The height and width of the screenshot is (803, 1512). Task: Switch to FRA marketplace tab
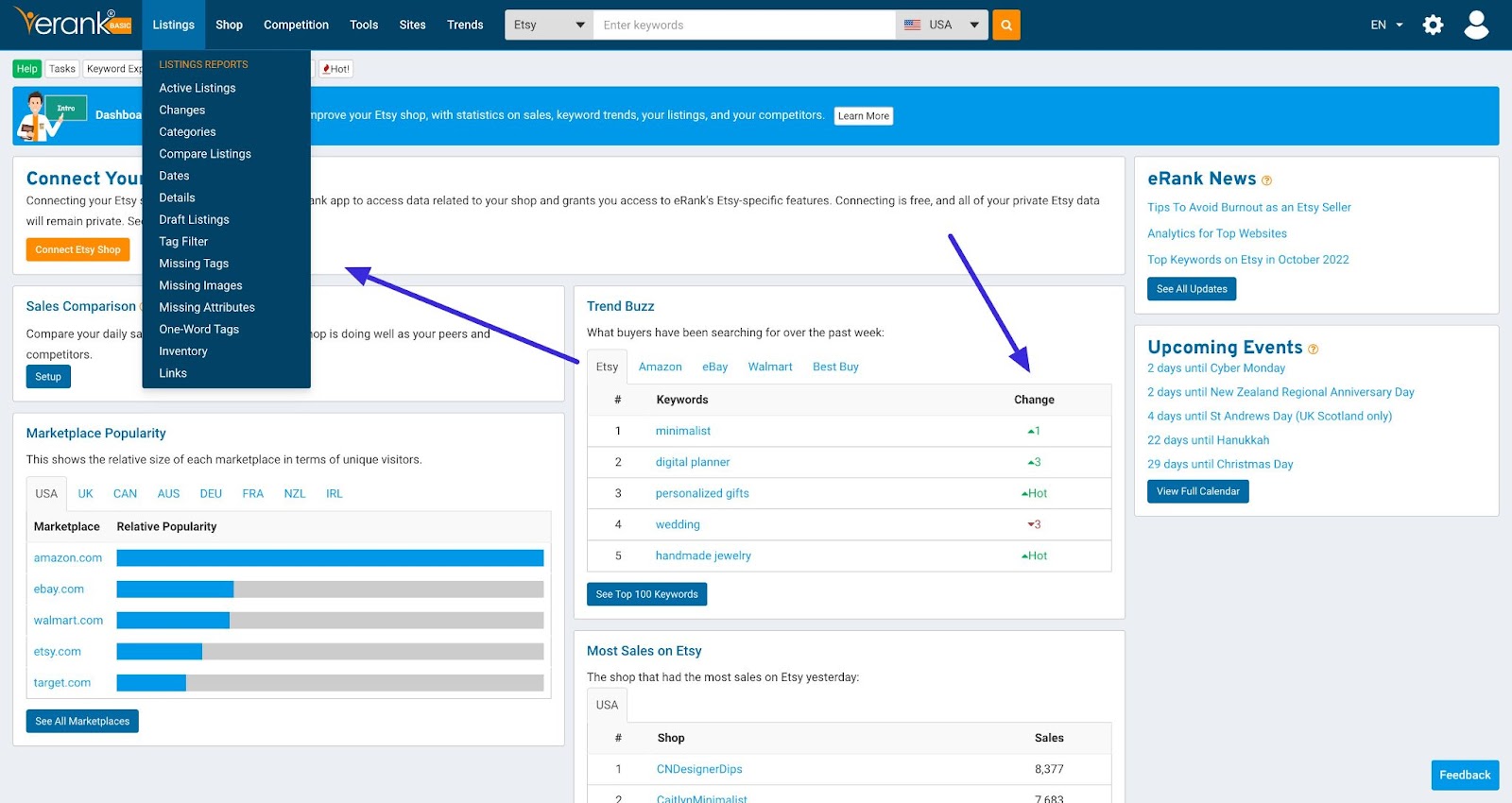252,494
